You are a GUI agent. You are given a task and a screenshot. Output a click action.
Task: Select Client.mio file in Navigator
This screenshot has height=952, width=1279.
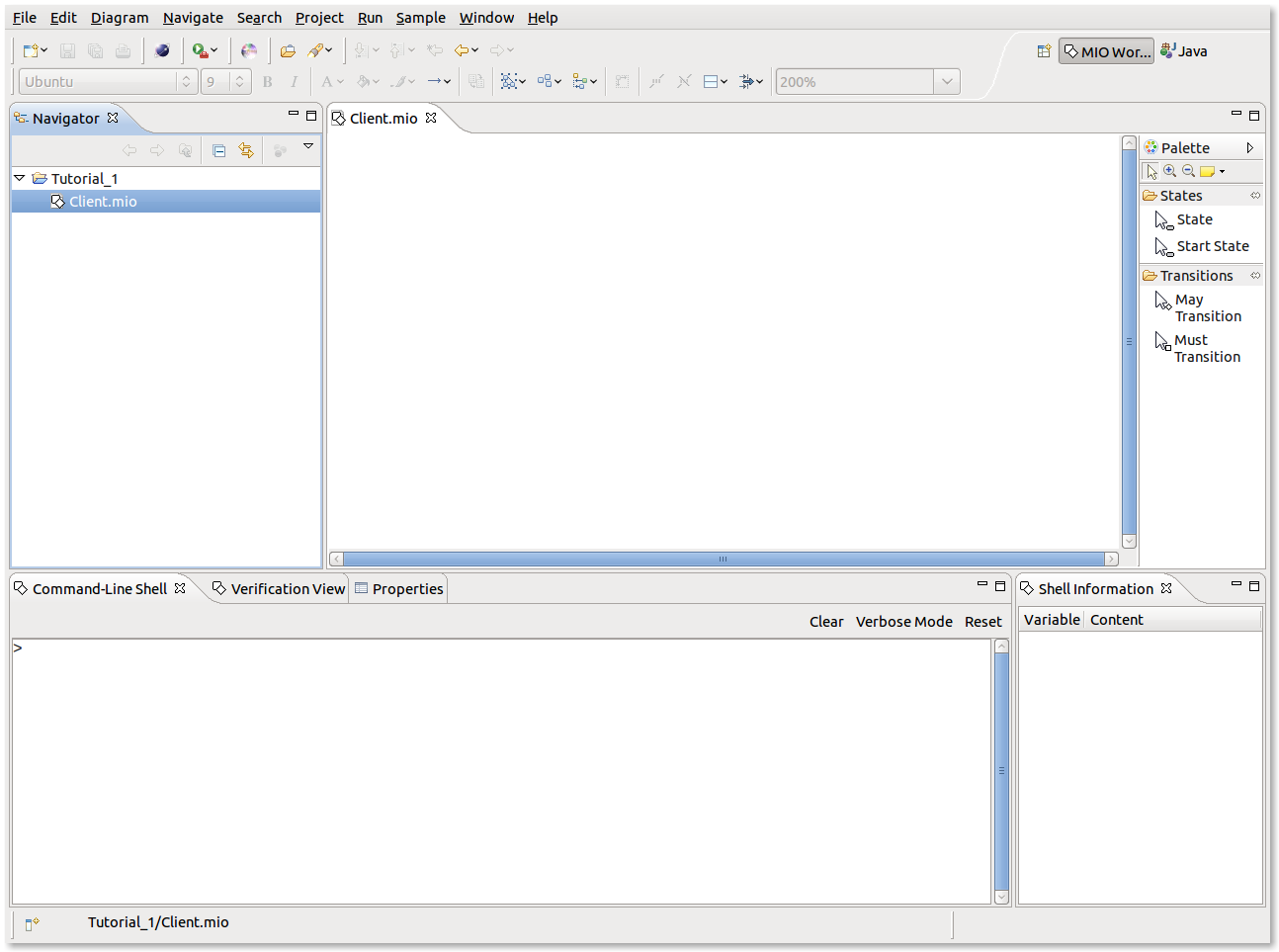[103, 202]
